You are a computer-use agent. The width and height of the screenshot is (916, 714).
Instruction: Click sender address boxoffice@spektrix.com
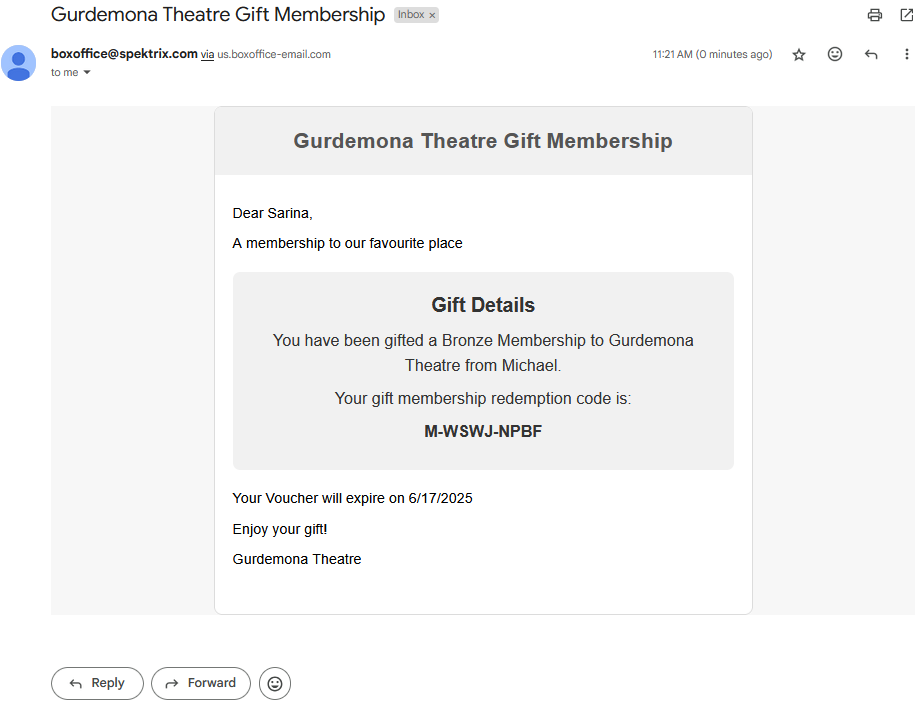tap(124, 54)
